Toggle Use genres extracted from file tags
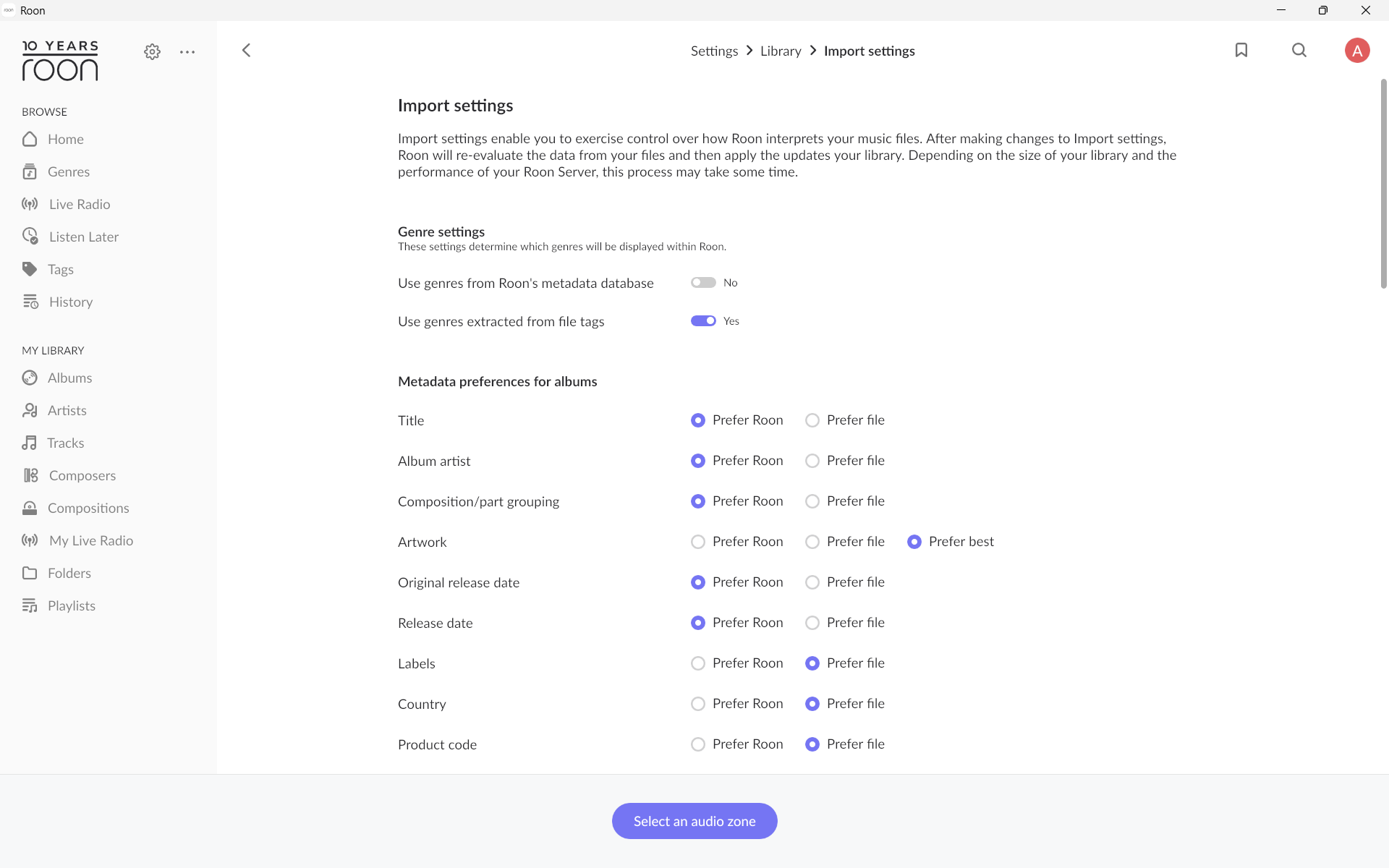 (x=703, y=321)
